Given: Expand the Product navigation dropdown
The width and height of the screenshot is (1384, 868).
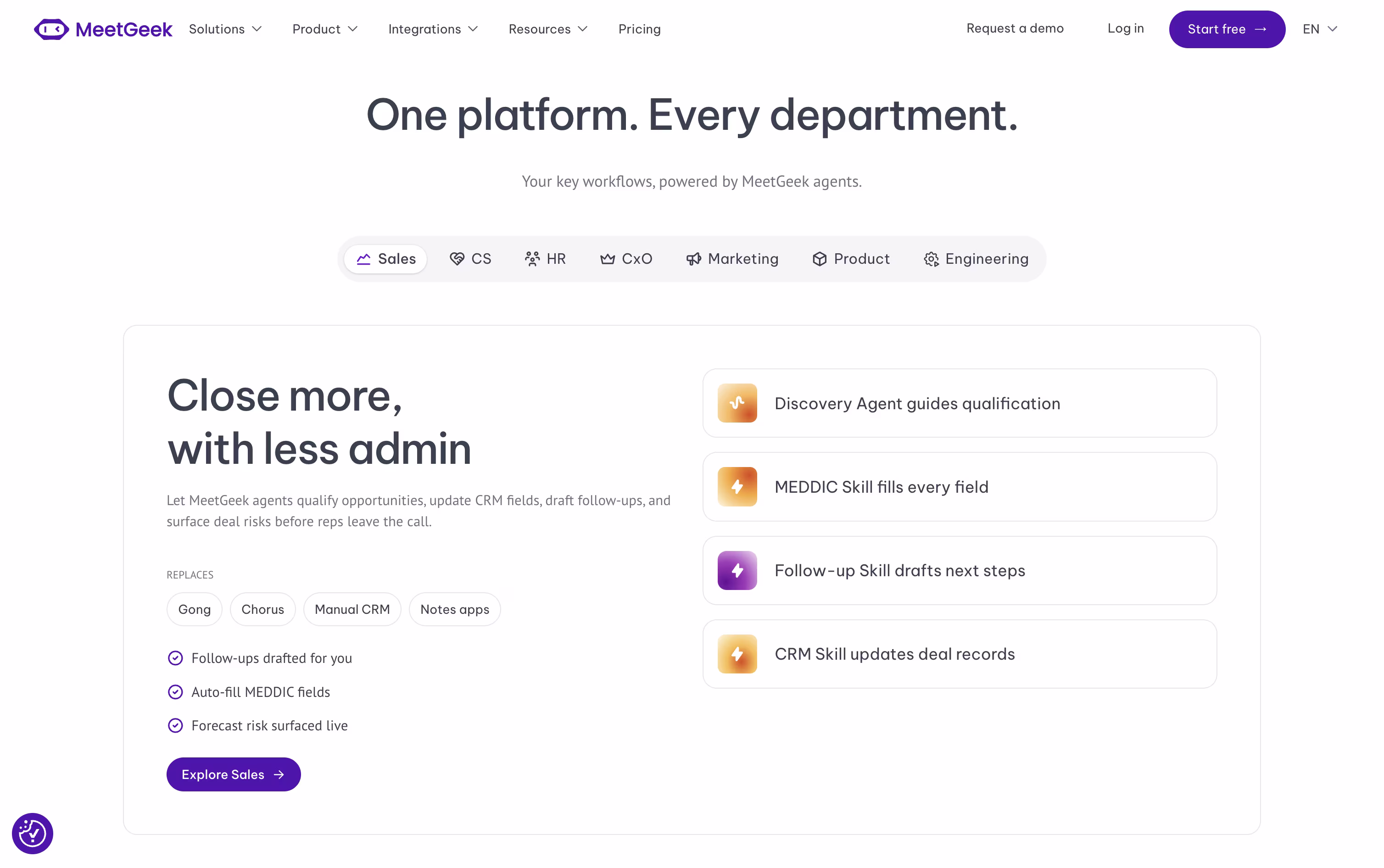Looking at the screenshot, I should (x=325, y=29).
